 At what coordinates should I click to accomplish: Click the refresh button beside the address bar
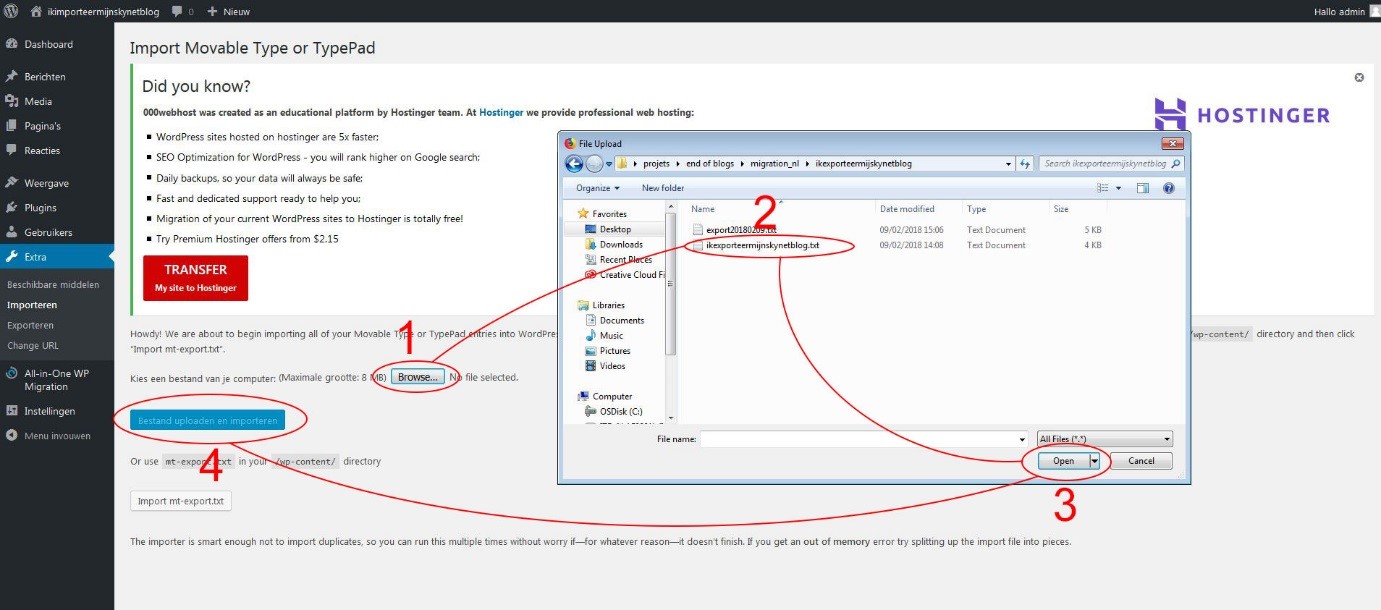pos(1025,163)
